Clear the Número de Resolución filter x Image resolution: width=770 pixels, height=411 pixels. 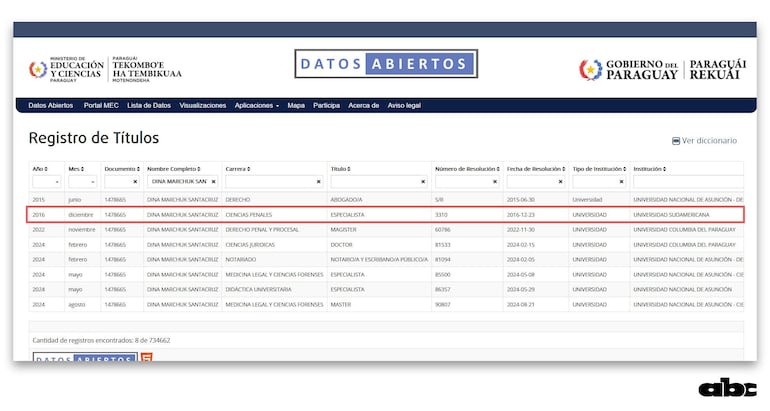tap(495, 182)
